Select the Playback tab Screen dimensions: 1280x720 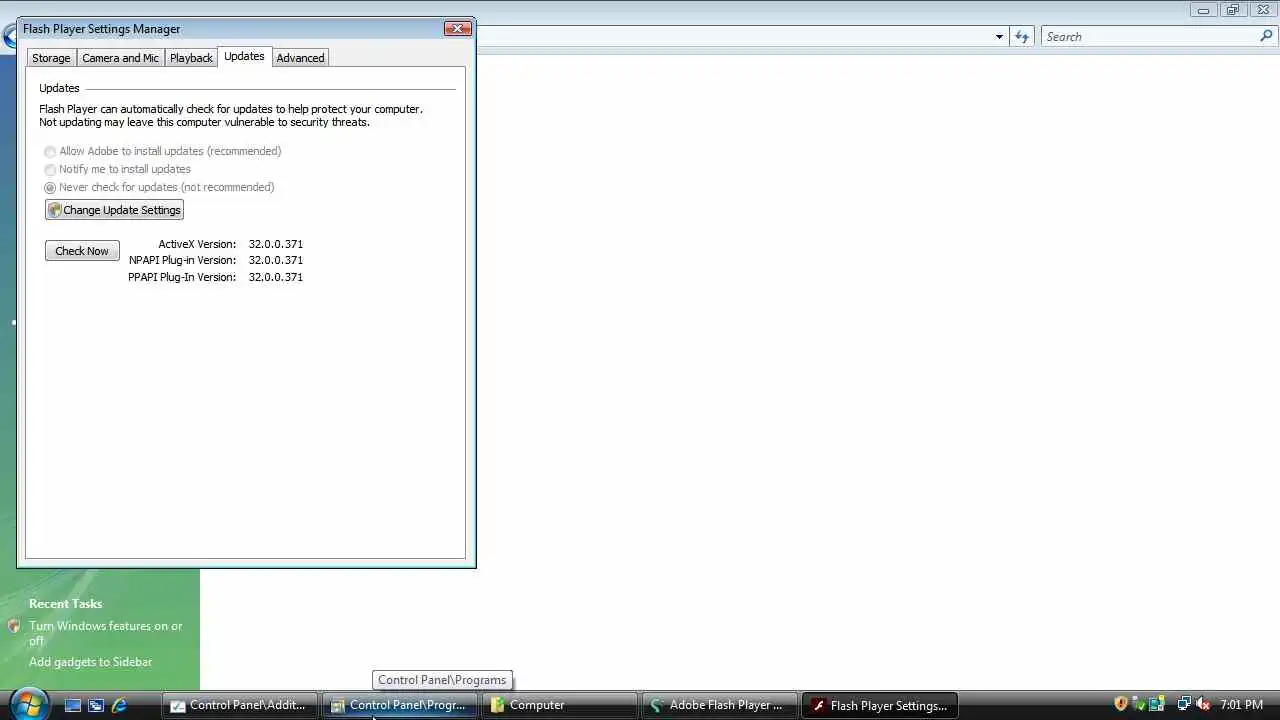tap(191, 58)
